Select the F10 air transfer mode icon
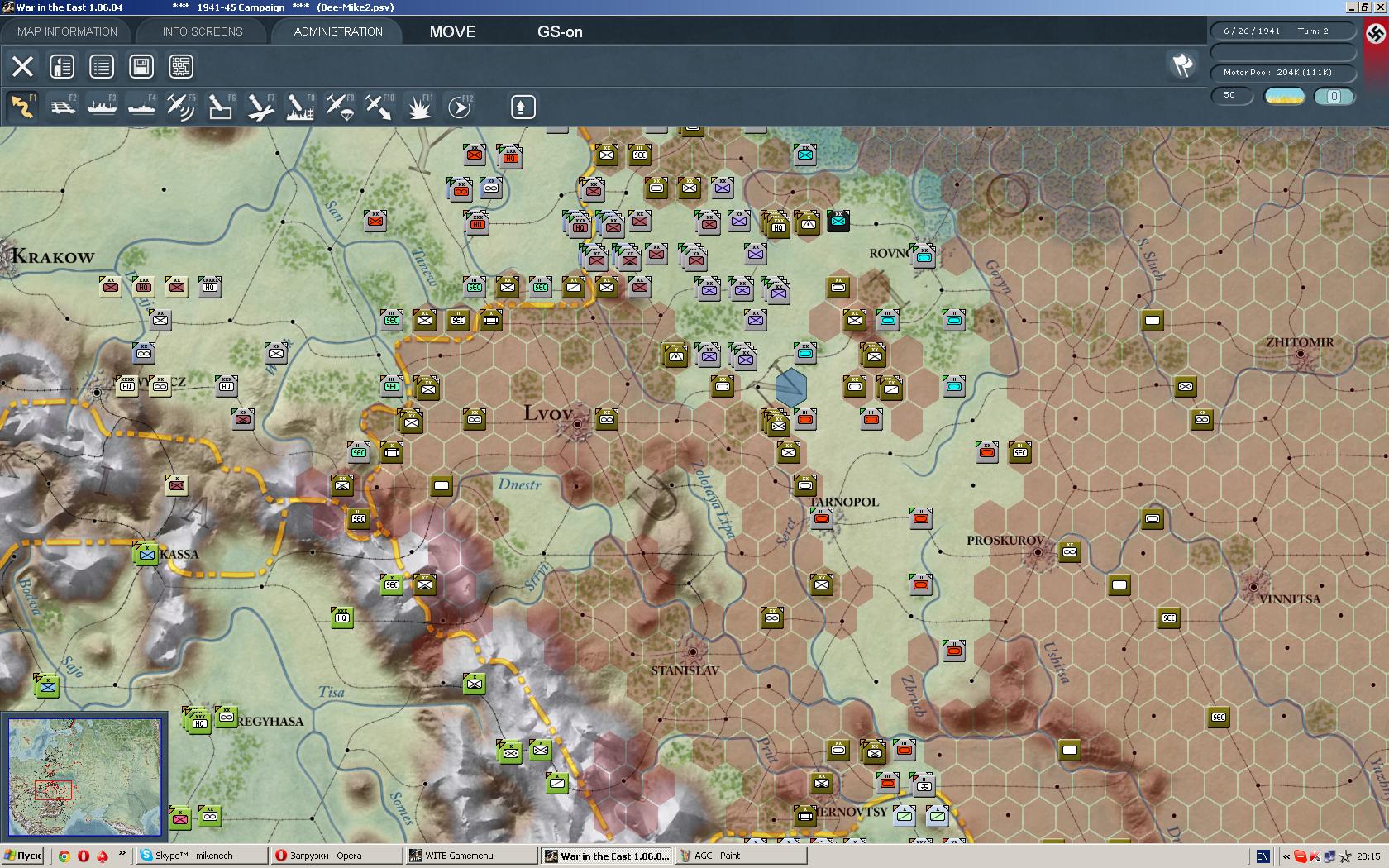Image resolution: width=1389 pixels, height=868 pixels. 379,107
